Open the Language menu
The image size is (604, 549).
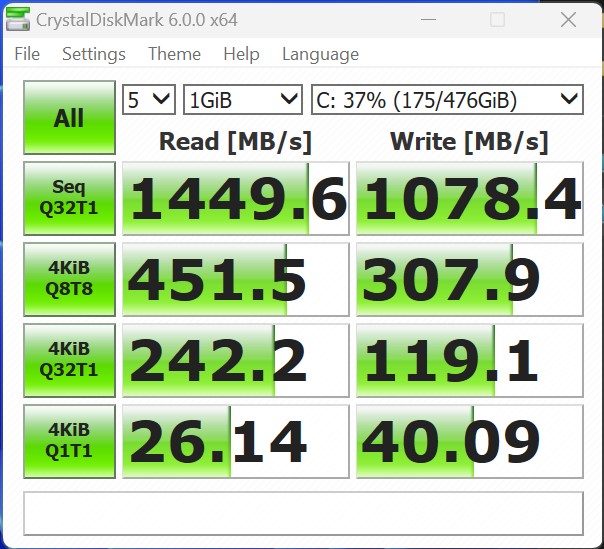point(320,54)
